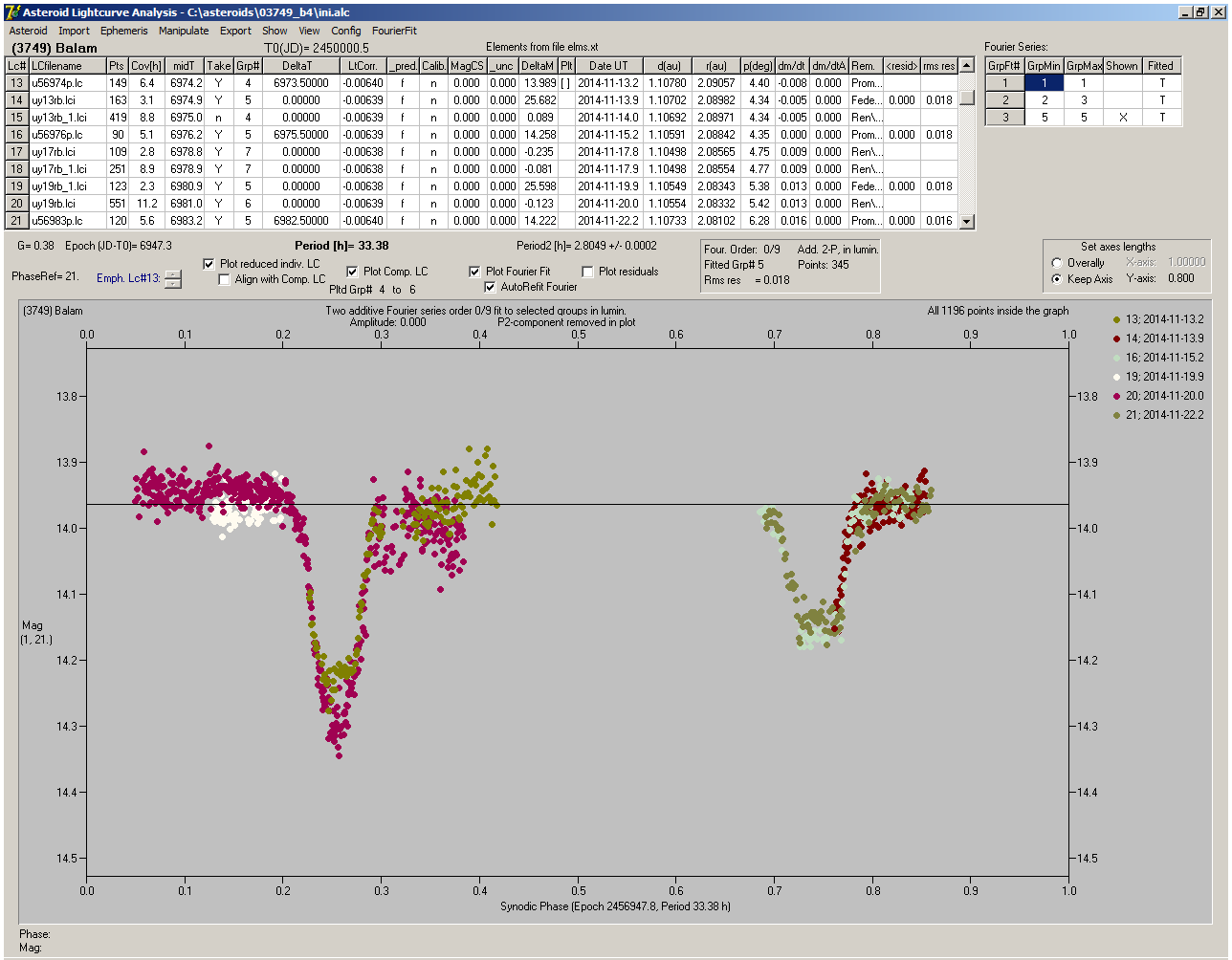Image resolution: width=1232 pixels, height=960 pixels.
Task: Click the Fitted T cell in Fourier row 2
Action: (1160, 100)
